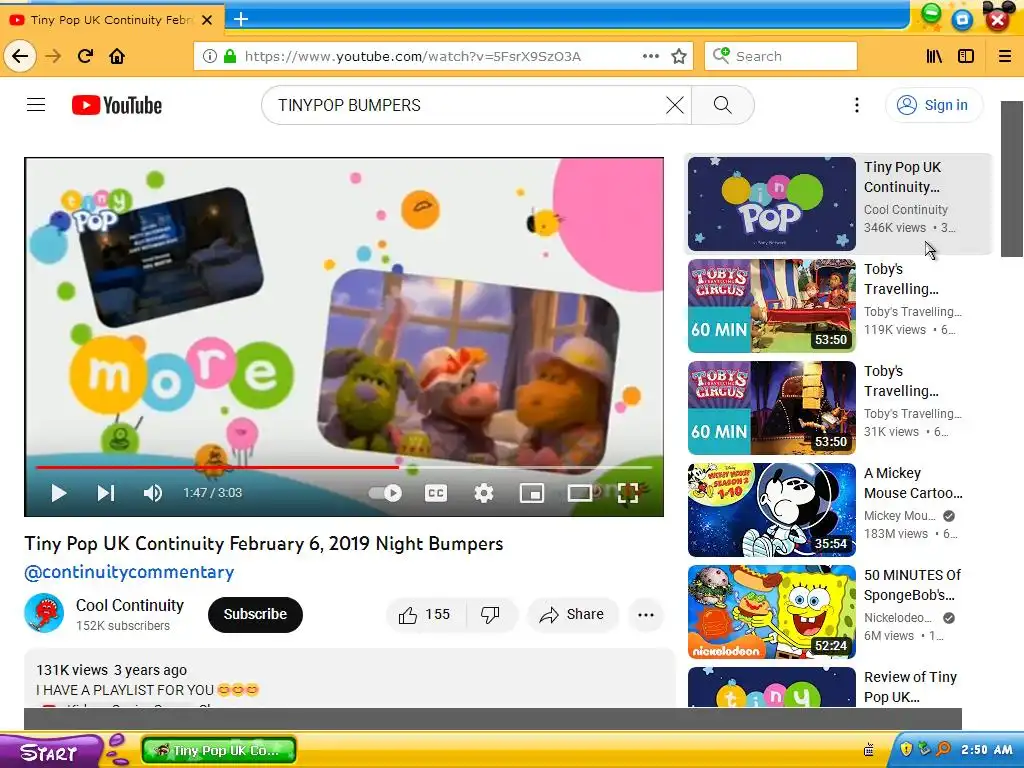Open a new tab with plus icon
This screenshot has height=768, width=1024.
tap(241, 19)
